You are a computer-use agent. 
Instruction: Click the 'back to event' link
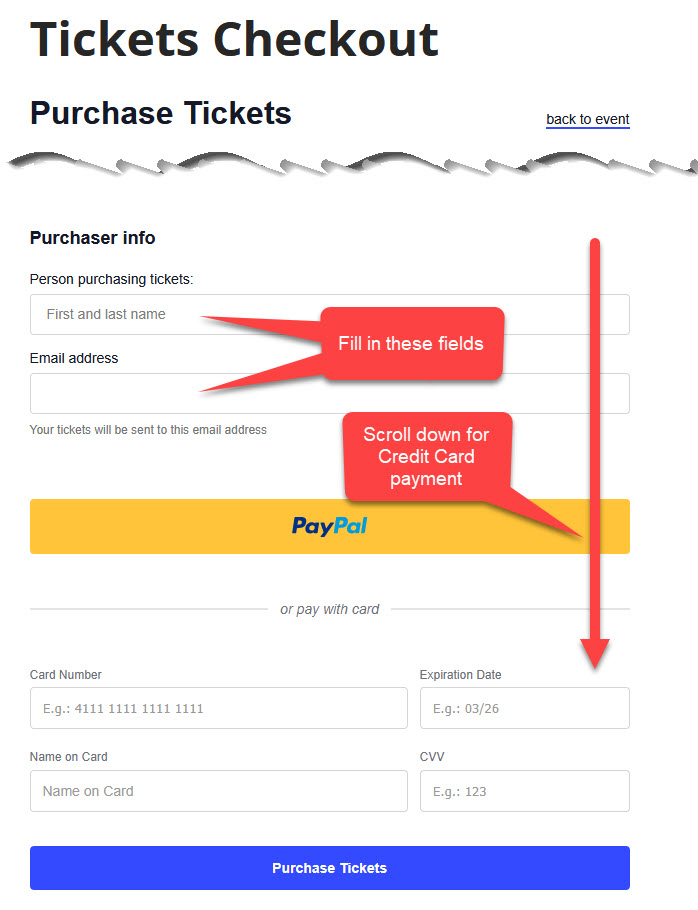pos(587,120)
